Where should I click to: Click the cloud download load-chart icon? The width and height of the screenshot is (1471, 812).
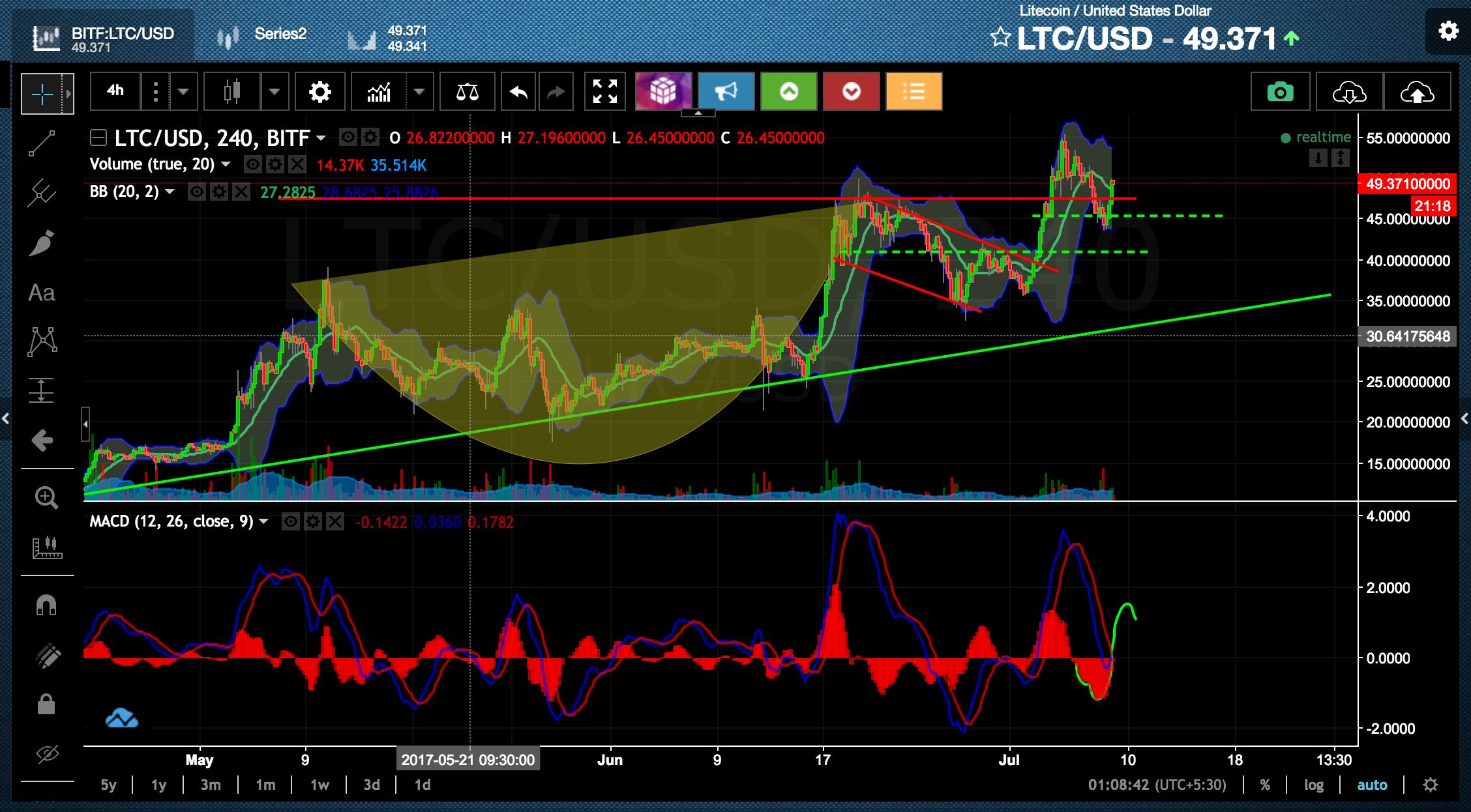pos(1350,92)
